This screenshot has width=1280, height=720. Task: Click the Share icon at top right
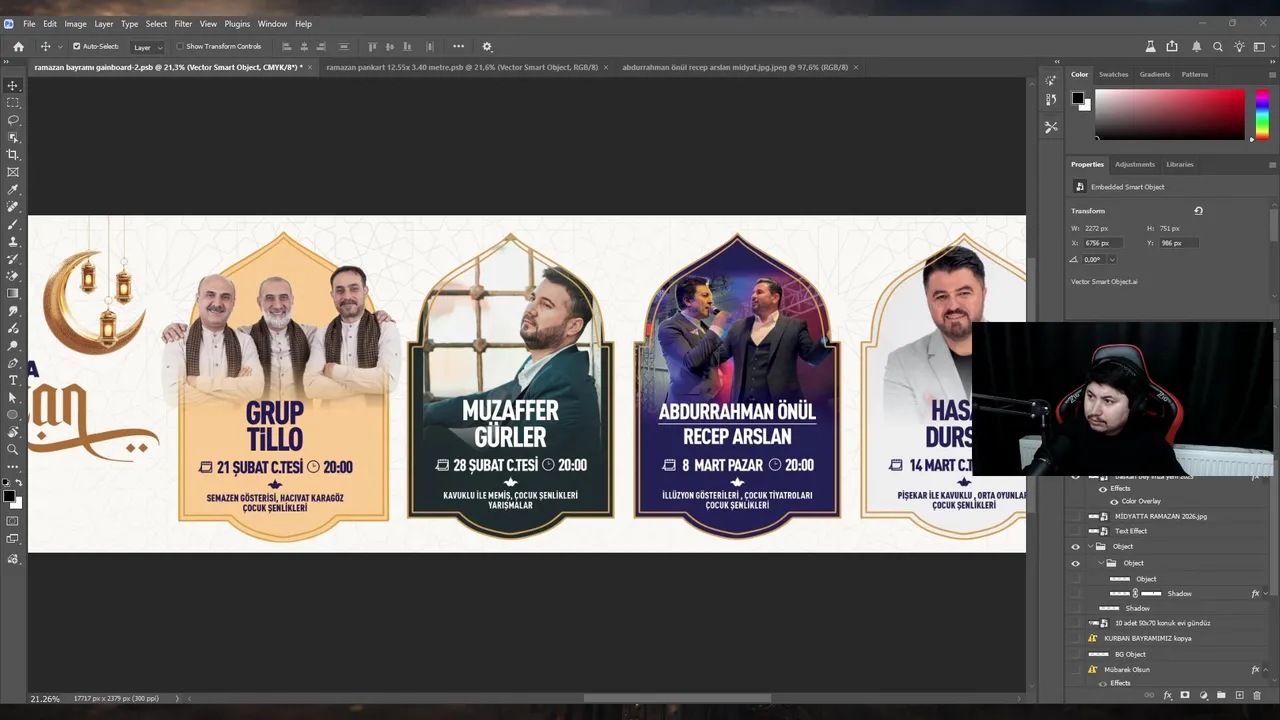1172,46
